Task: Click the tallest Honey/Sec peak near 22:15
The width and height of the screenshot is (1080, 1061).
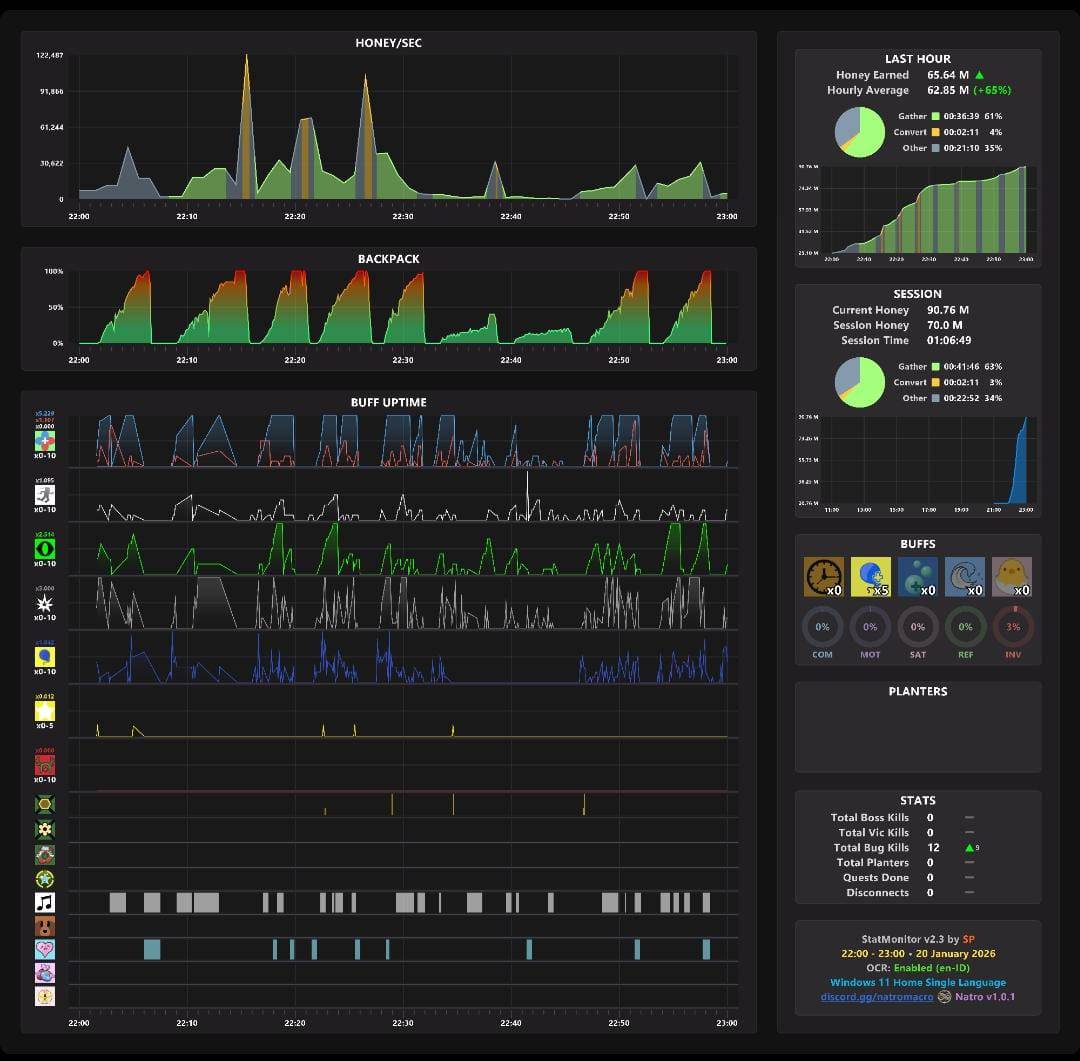Action: click(x=247, y=57)
